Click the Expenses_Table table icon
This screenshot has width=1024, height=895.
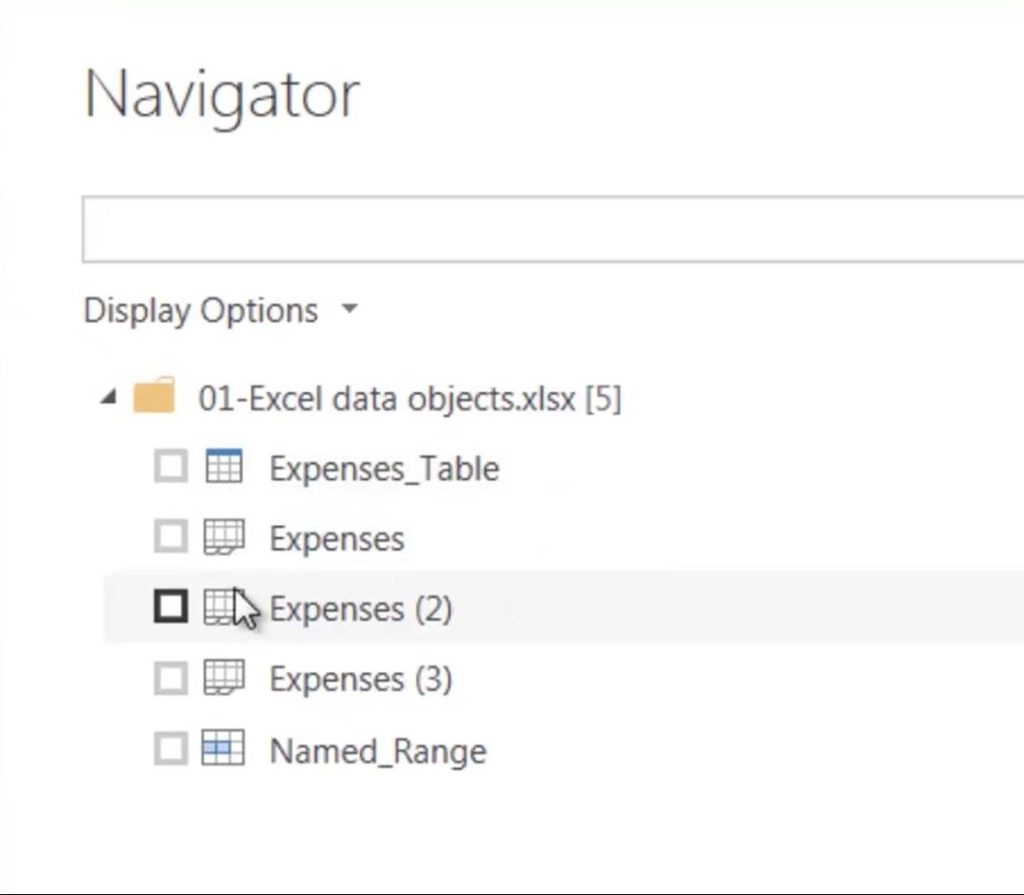click(x=224, y=466)
